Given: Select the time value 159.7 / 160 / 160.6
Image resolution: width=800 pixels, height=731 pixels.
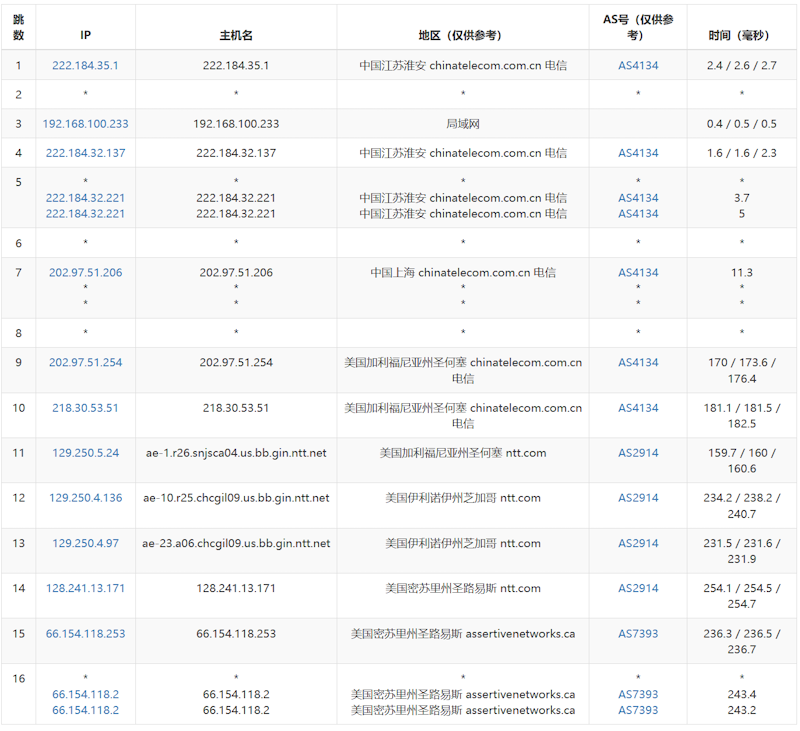Looking at the screenshot, I should 742,461.
